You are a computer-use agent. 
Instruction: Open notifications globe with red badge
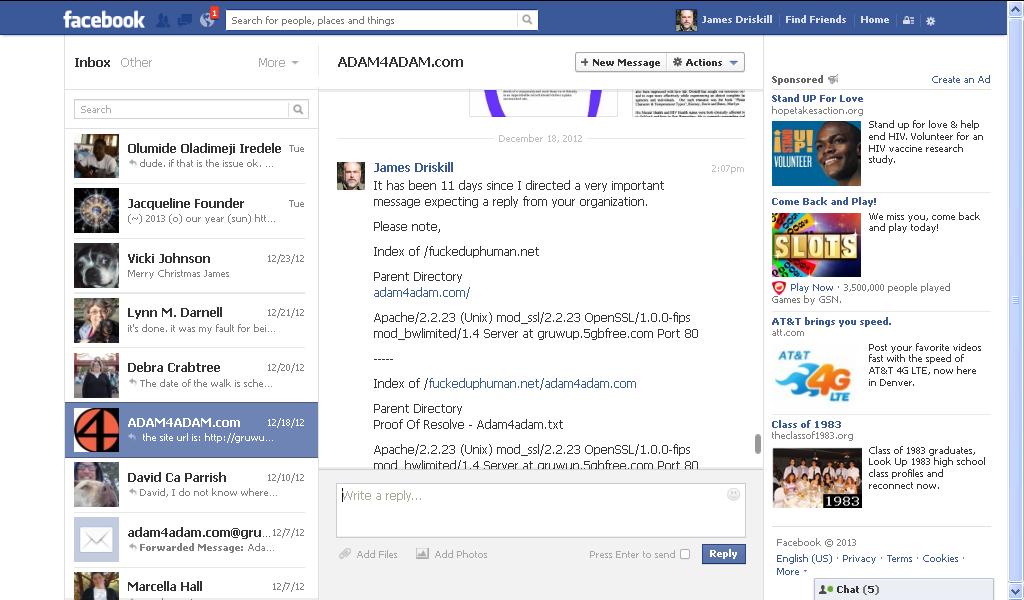[x=208, y=19]
